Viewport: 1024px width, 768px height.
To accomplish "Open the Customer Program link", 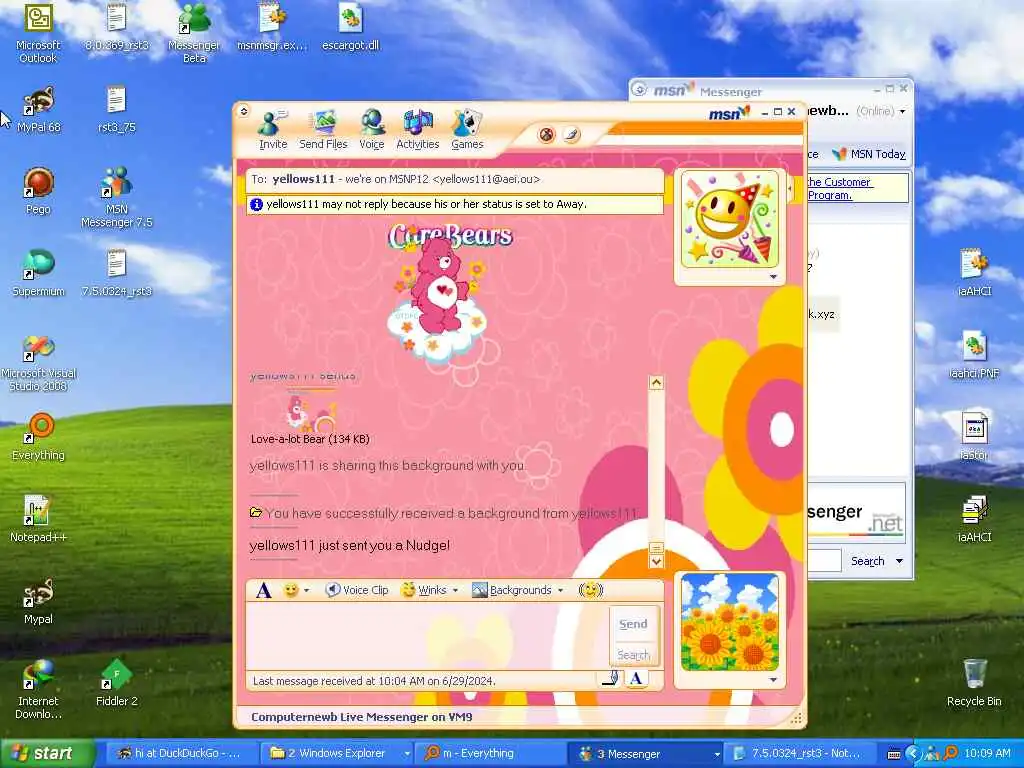I will (x=839, y=189).
